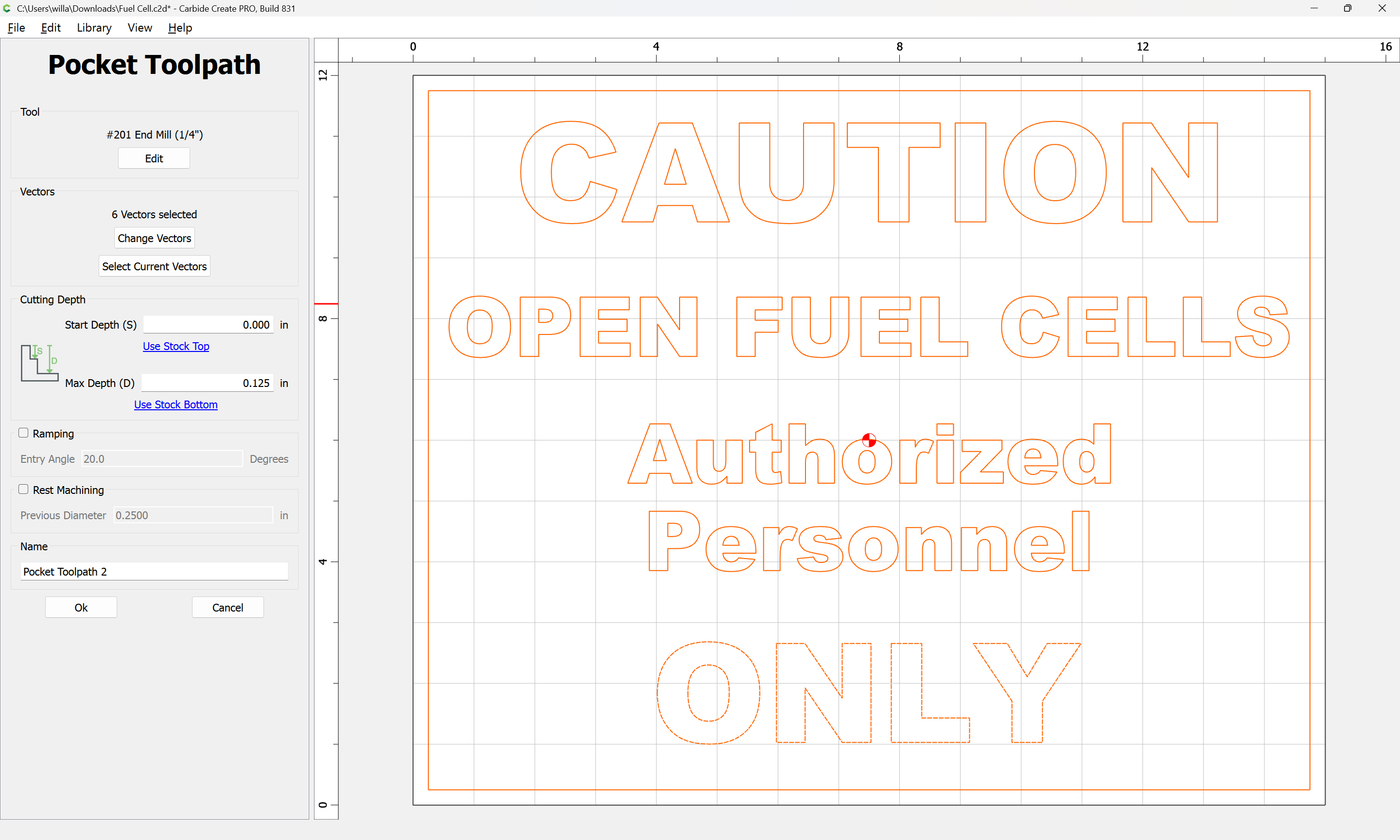Open the View menu
1400x840 pixels.
pyautogui.click(x=139, y=28)
